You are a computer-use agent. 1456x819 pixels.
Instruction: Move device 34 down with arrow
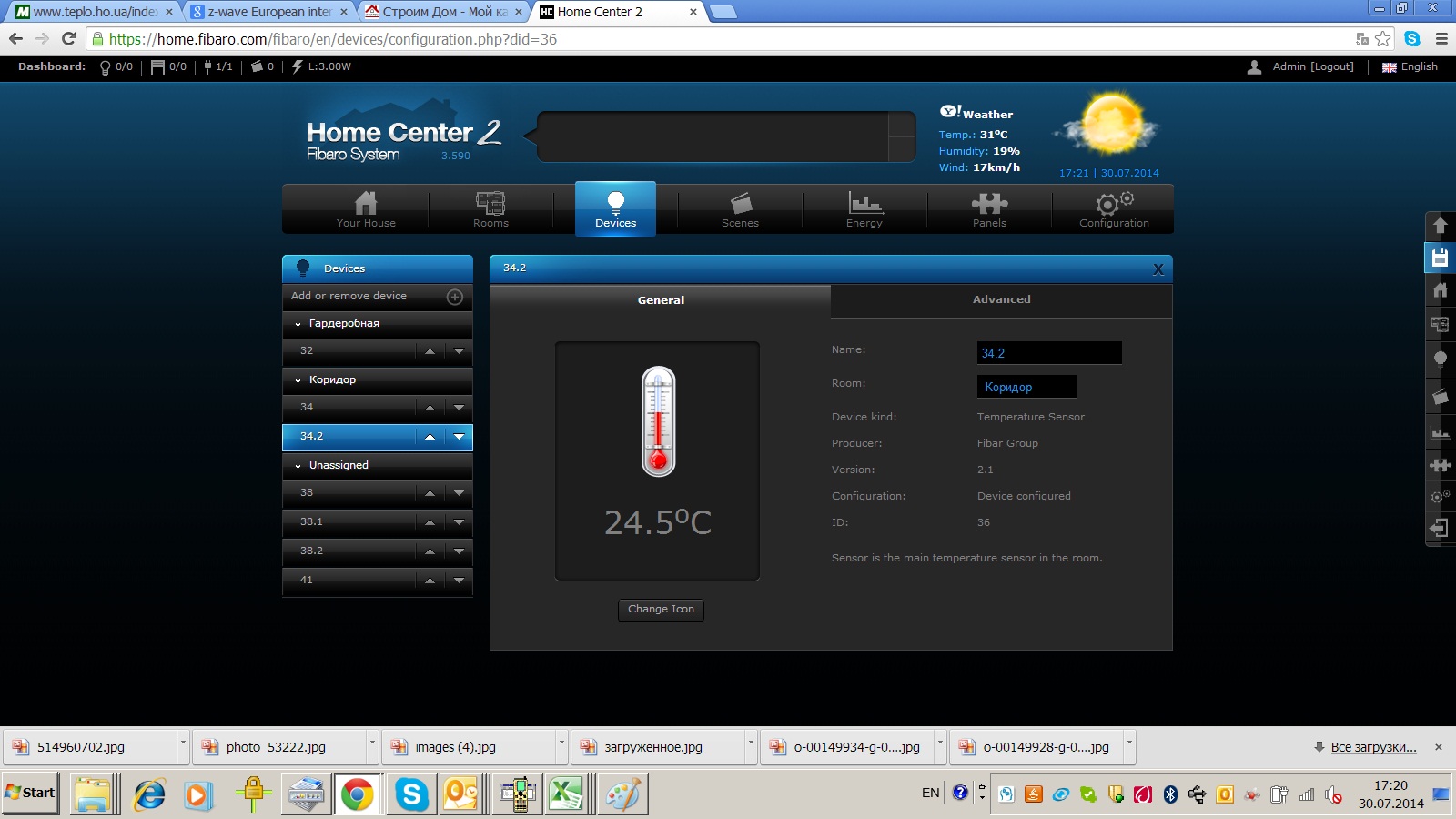(459, 408)
